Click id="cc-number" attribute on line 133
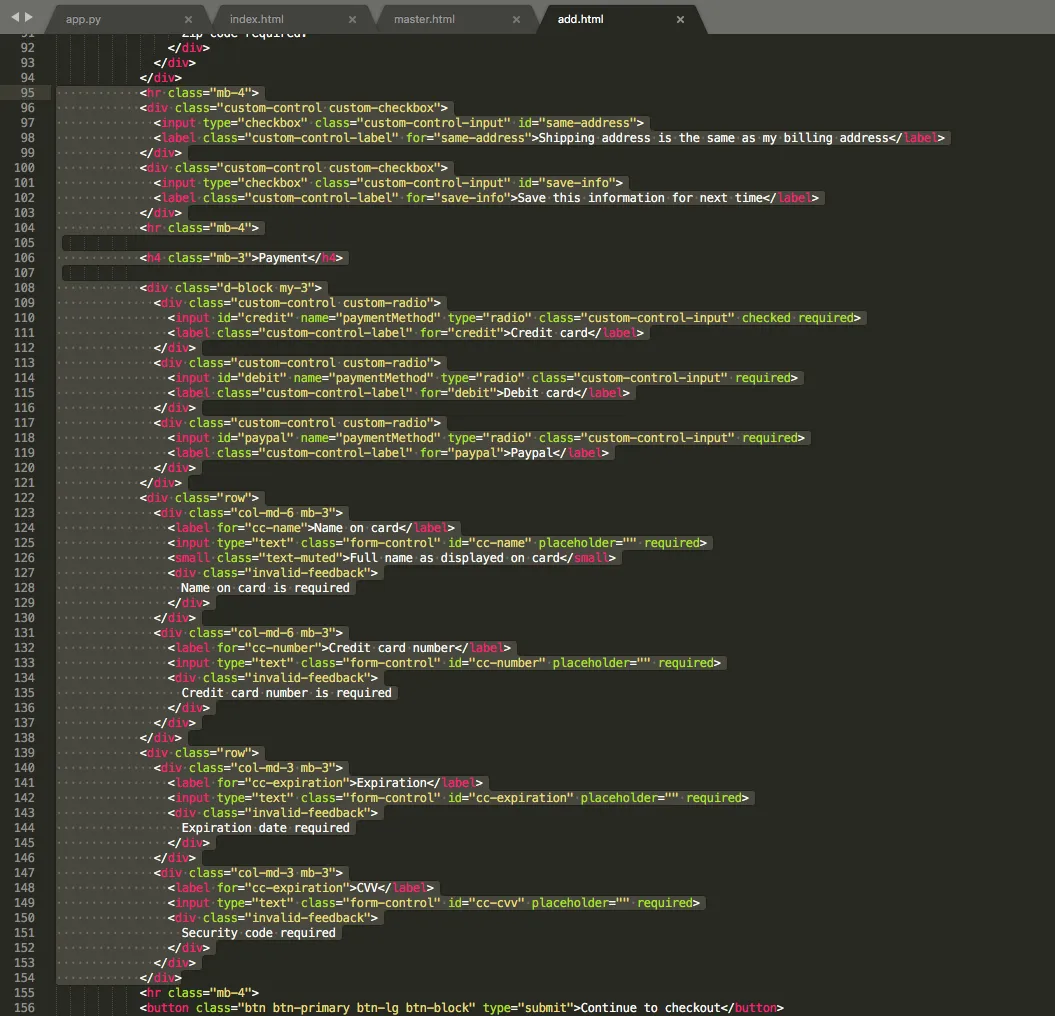 (x=497, y=663)
